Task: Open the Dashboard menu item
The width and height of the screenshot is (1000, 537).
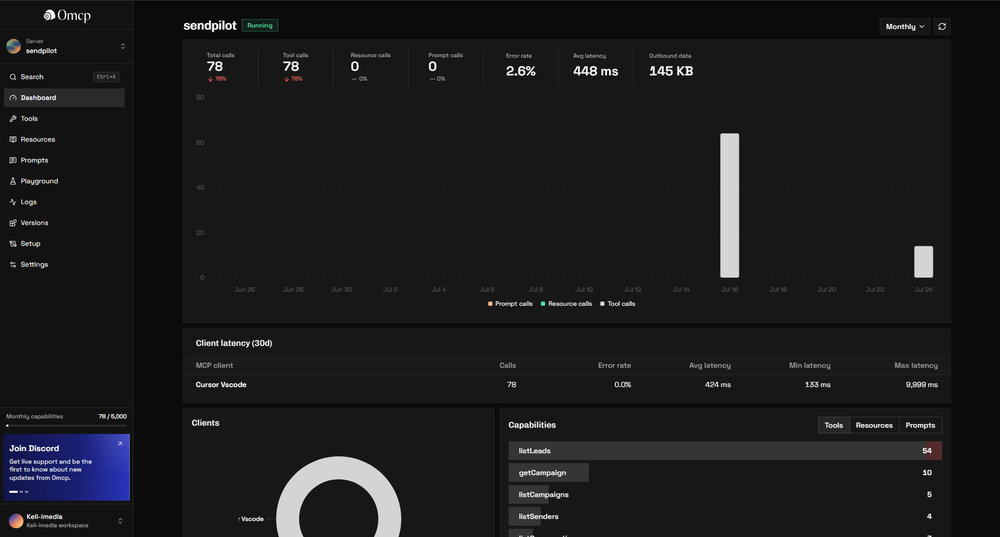Action: click(64, 98)
